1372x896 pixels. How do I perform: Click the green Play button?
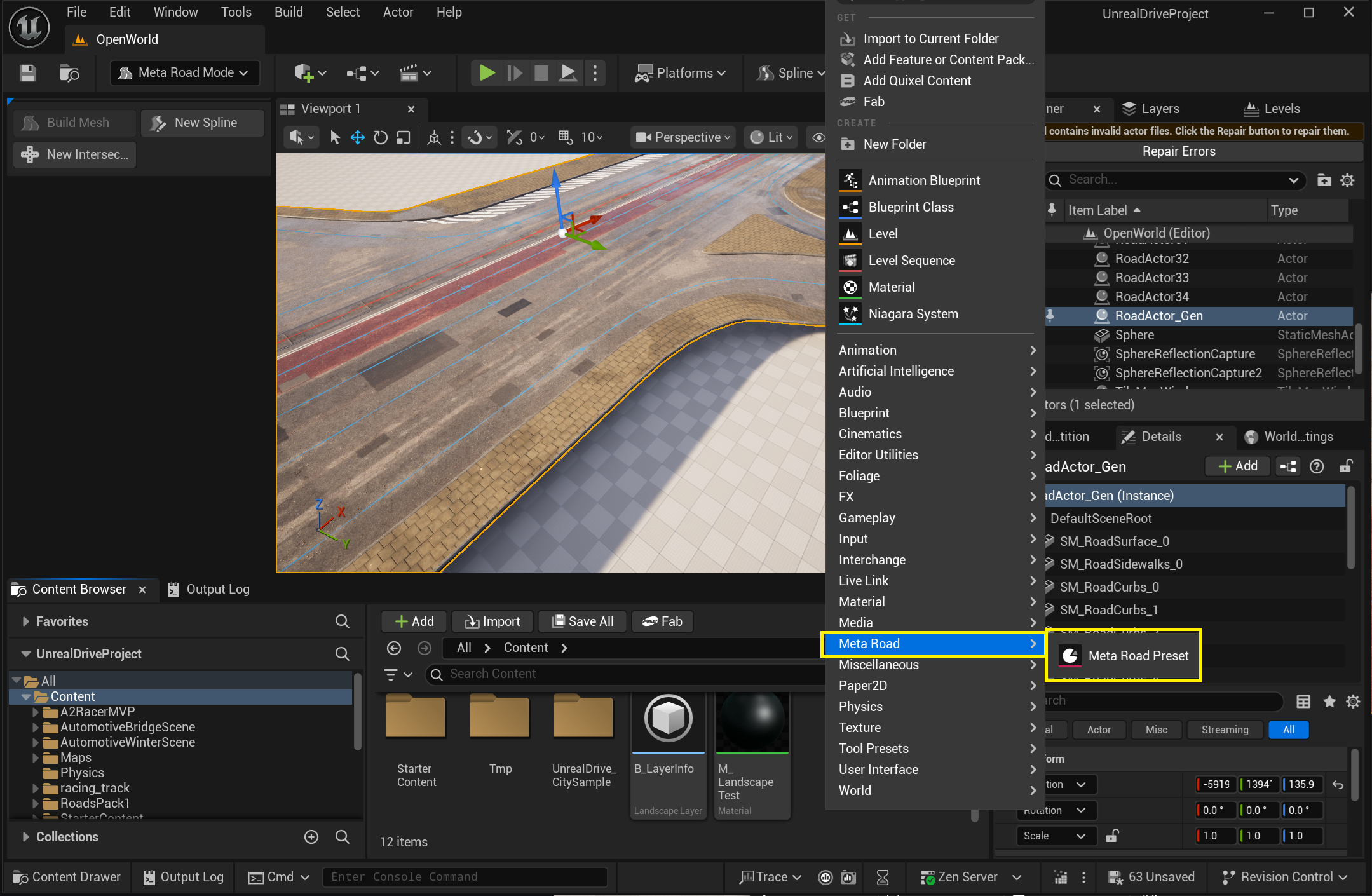click(487, 73)
